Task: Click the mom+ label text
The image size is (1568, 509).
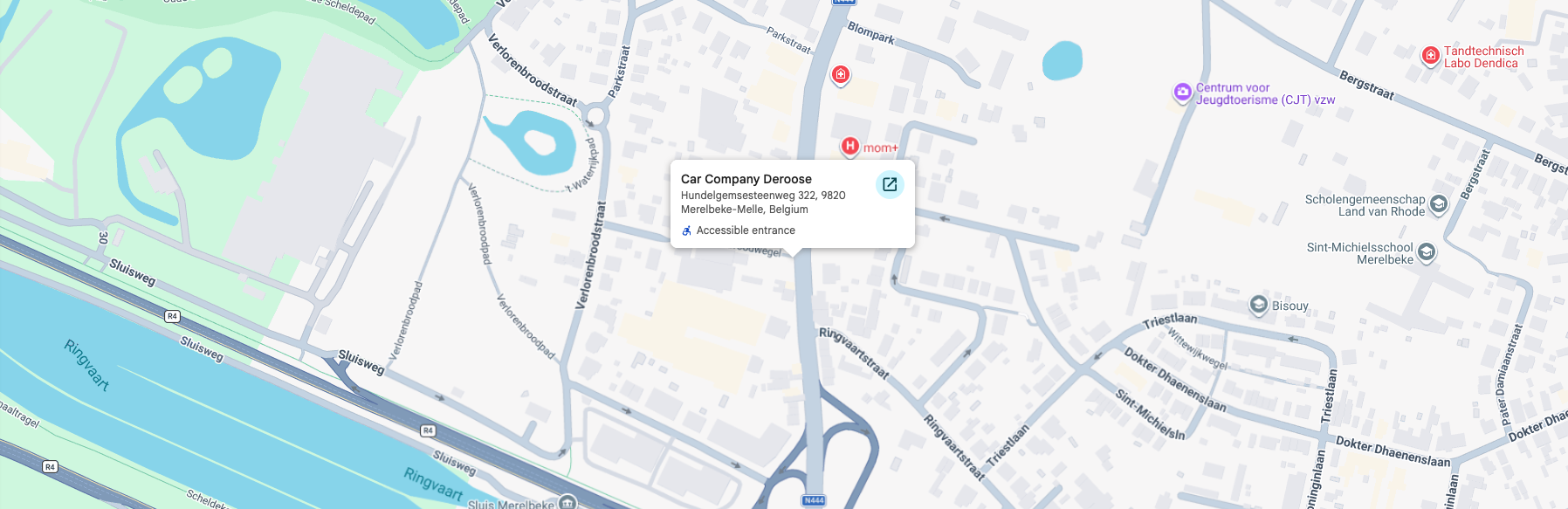Action: 881,148
